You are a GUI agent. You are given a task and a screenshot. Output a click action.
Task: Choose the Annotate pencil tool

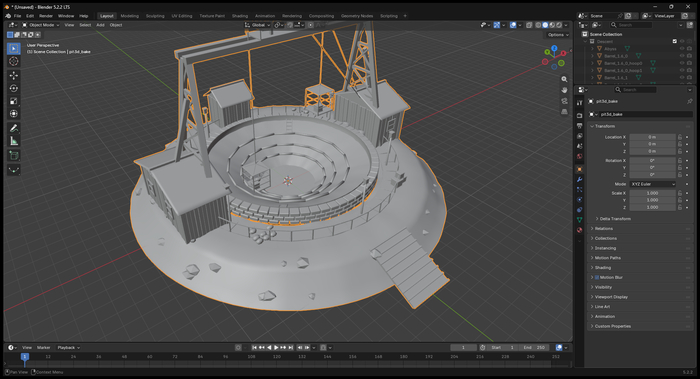[x=14, y=129]
